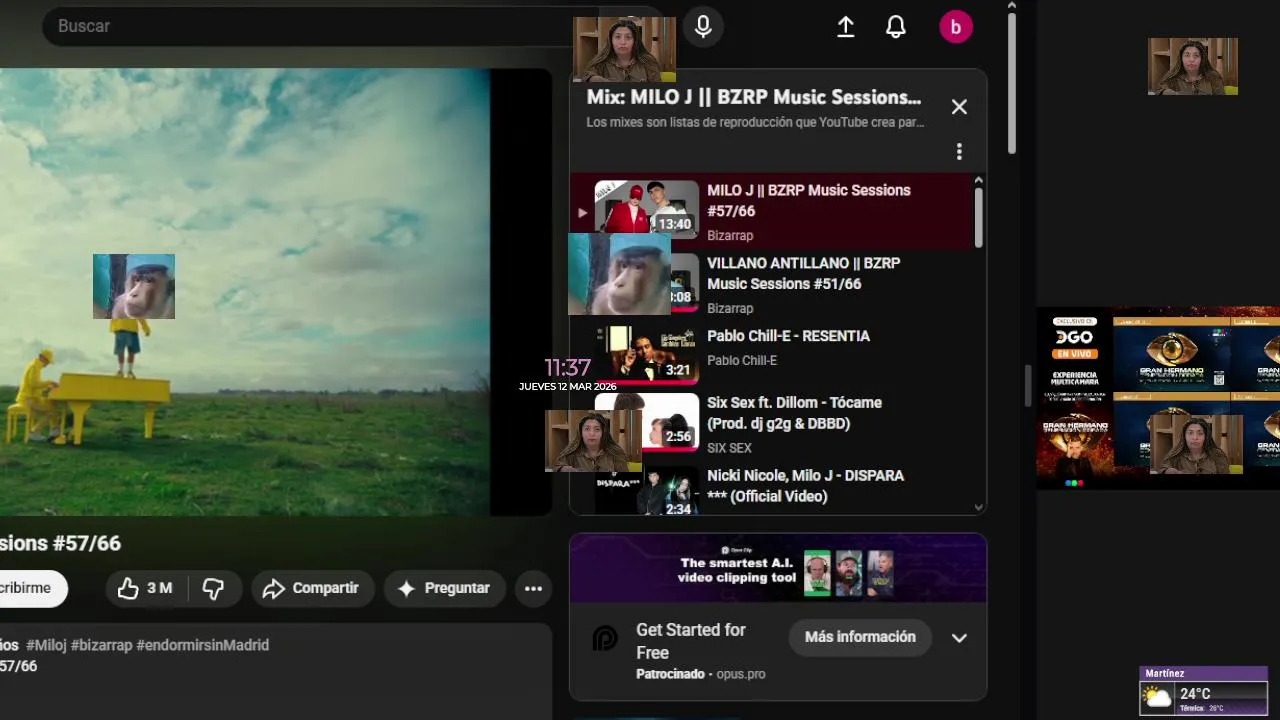
Task: Close the Mix playlist panel
Action: click(x=959, y=107)
